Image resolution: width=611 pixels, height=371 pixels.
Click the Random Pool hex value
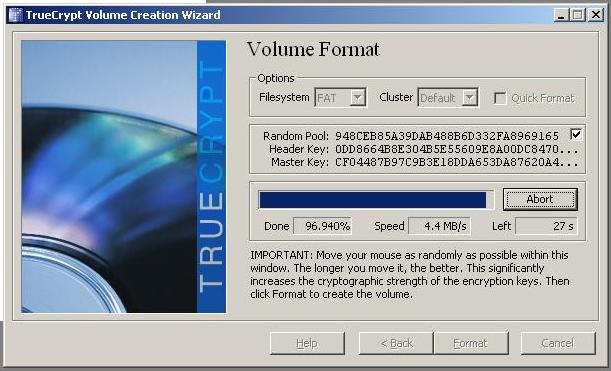point(447,136)
